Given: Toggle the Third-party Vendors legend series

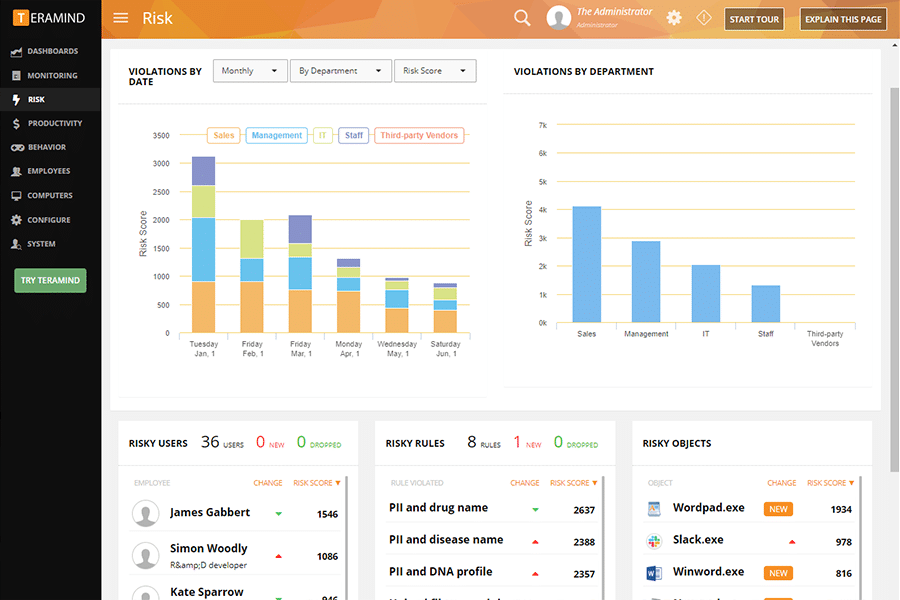Looking at the screenshot, I should [x=419, y=135].
